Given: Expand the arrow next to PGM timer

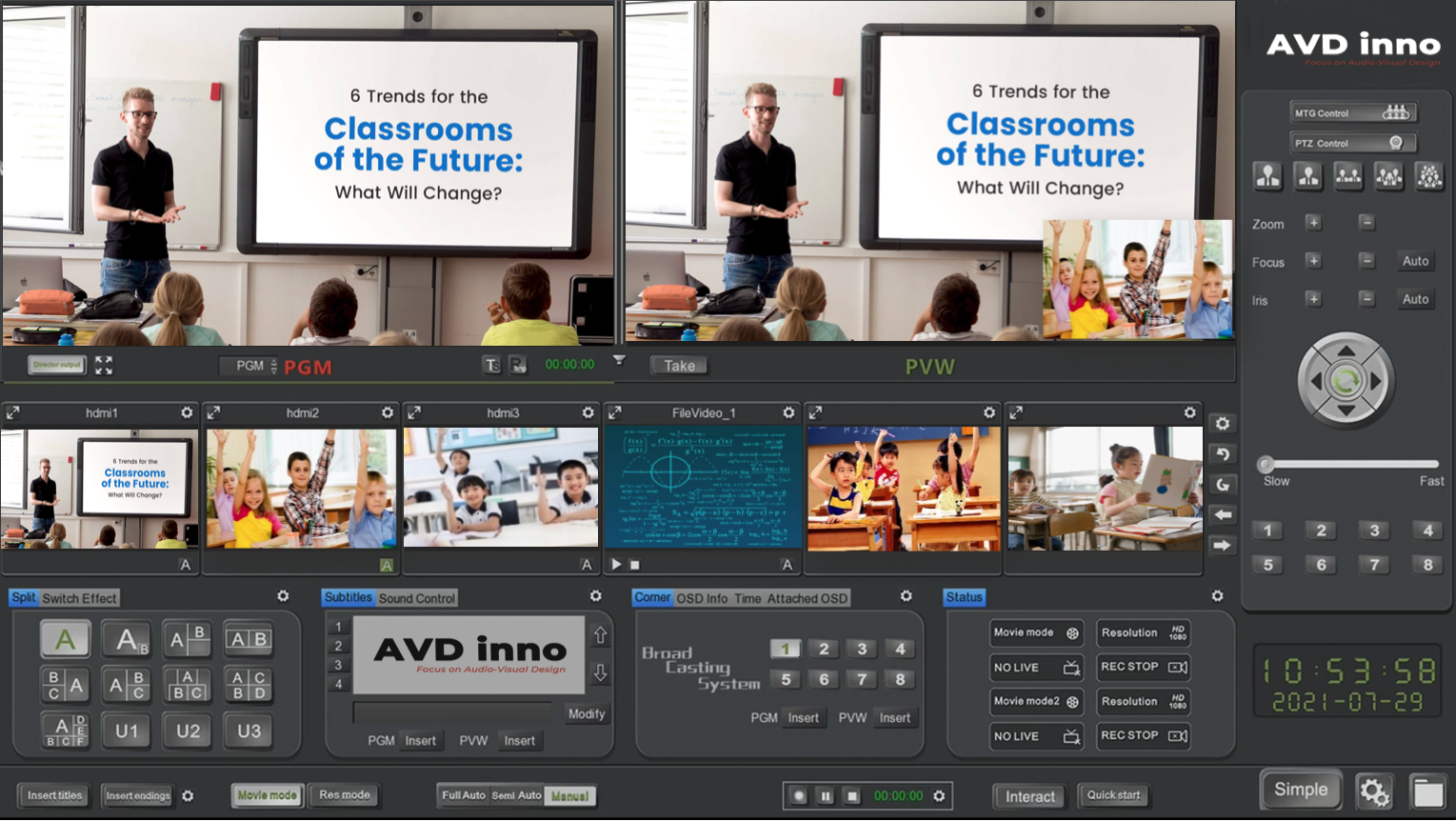Looking at the screenshot, I should [619, 360].
